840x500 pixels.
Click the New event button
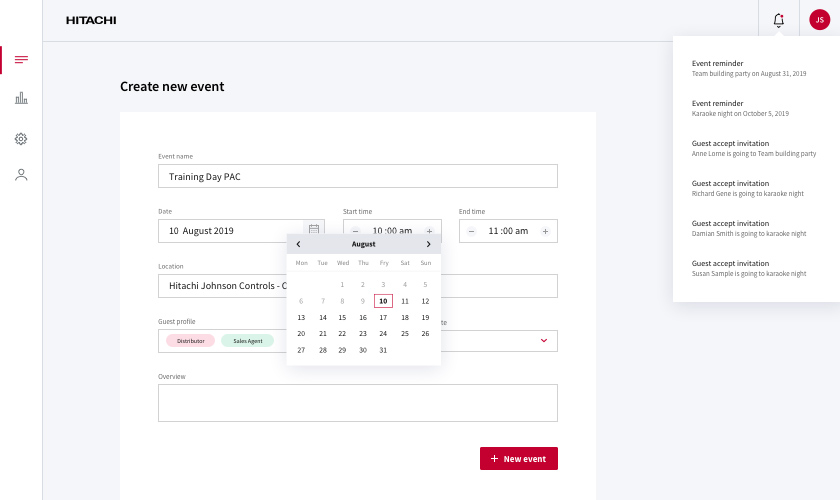tap(519, 459)
